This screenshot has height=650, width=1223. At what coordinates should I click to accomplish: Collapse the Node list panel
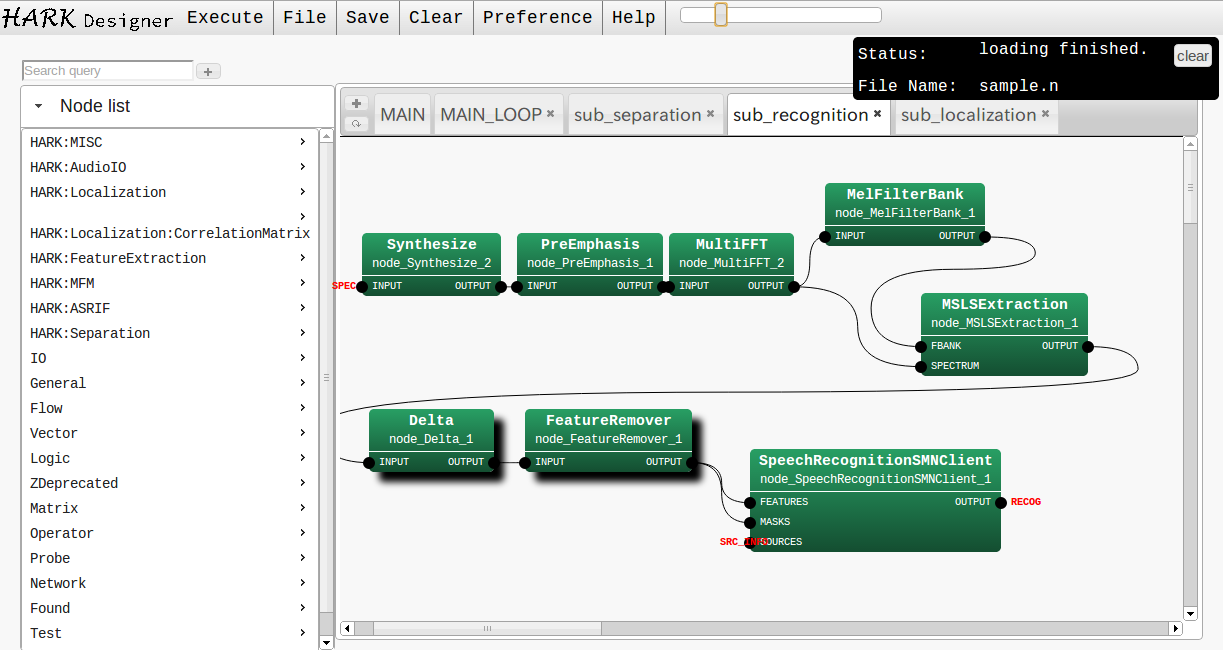coord(38,106)
